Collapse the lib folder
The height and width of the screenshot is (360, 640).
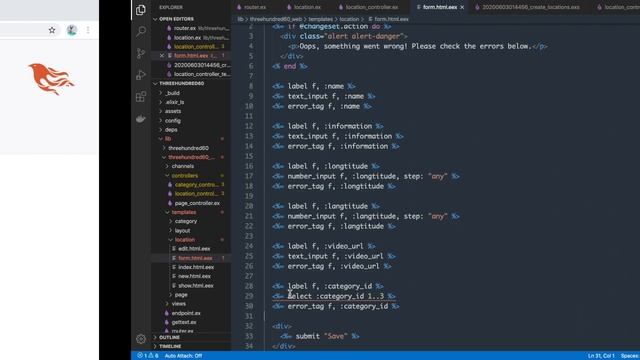click(168, 139)
